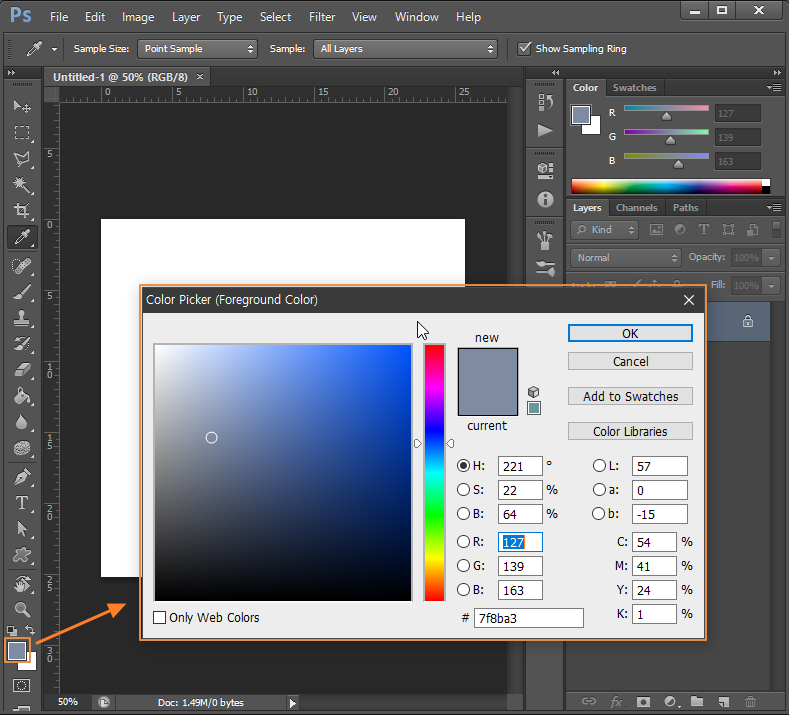
Task: Click the foreground color swatch in toolbox
Action: pos(17,651)
